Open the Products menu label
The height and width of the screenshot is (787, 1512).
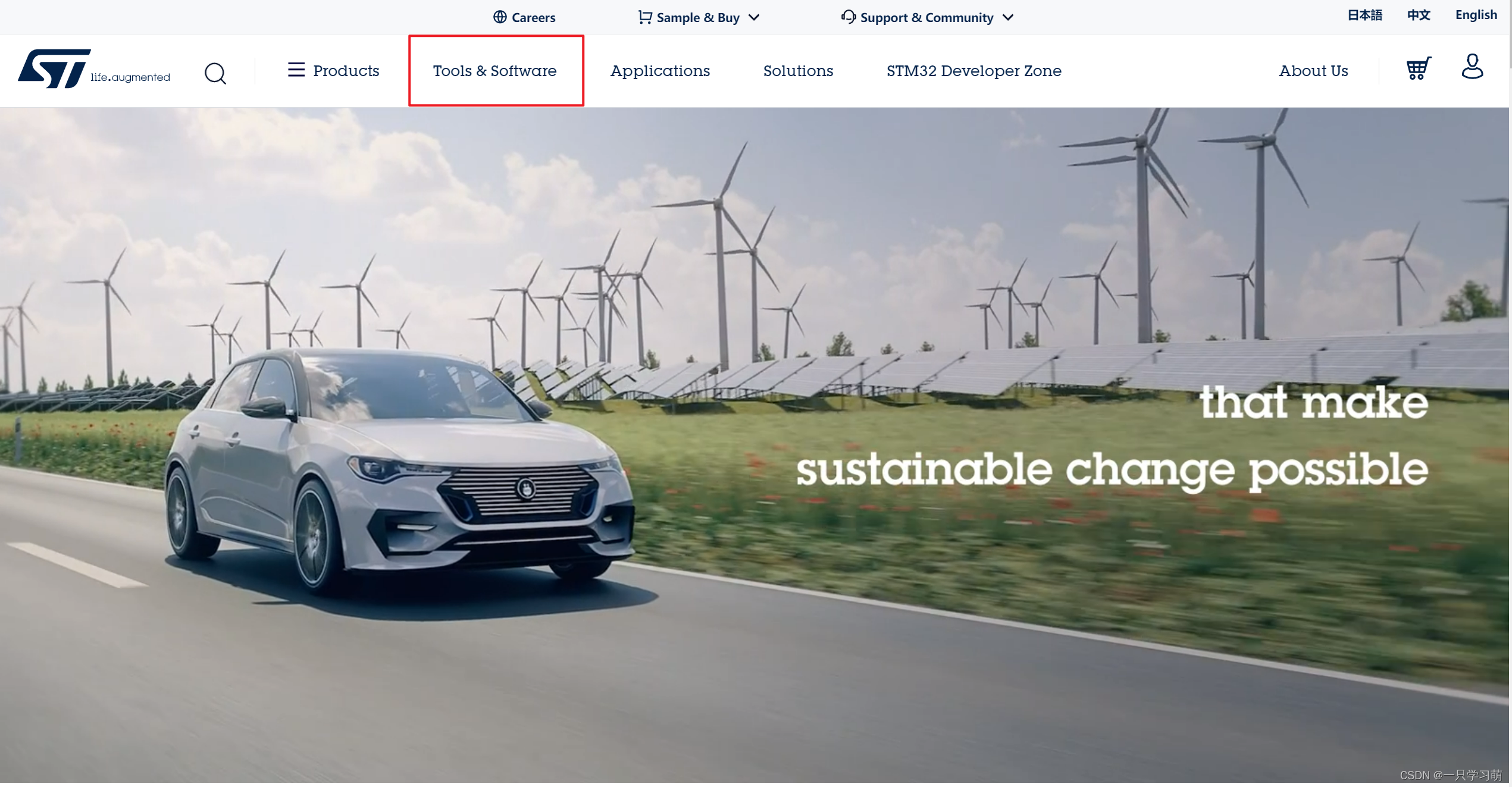[x=346, y=71]
